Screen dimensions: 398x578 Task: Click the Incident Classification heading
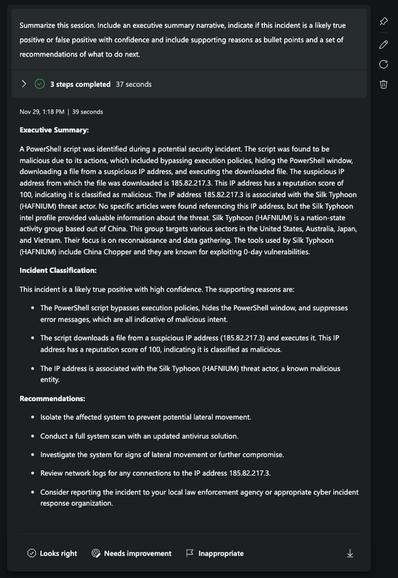58,270
